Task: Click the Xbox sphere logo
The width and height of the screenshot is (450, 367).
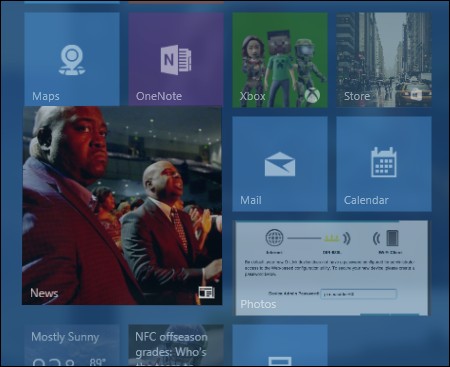Action: tap(312, 96)
